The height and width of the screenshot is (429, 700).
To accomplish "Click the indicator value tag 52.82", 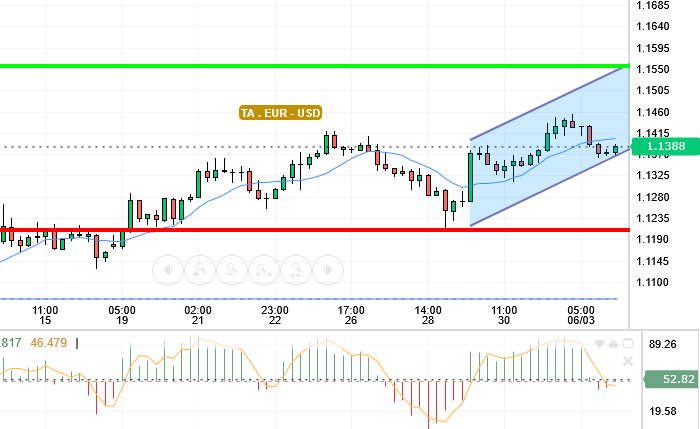I will 672,379.
